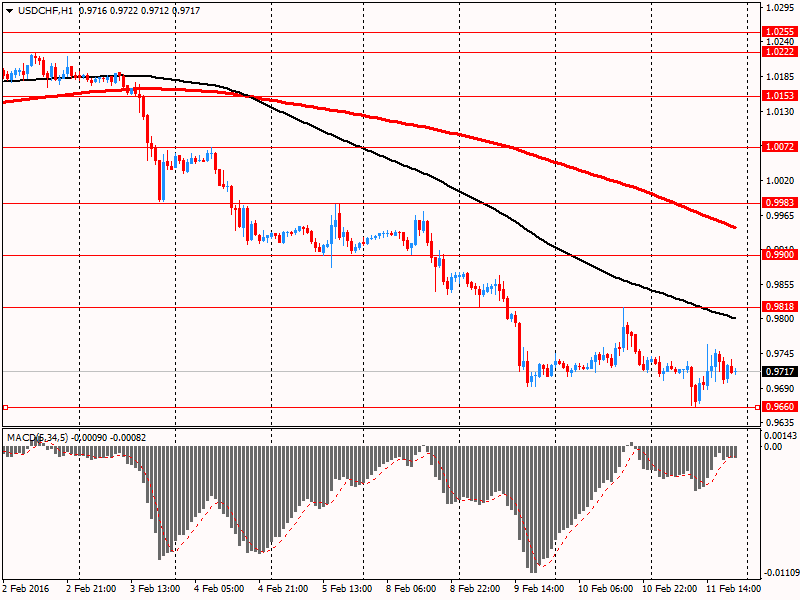
Task: Click the 1.0295 price axis value
Action: coord(780,8)
